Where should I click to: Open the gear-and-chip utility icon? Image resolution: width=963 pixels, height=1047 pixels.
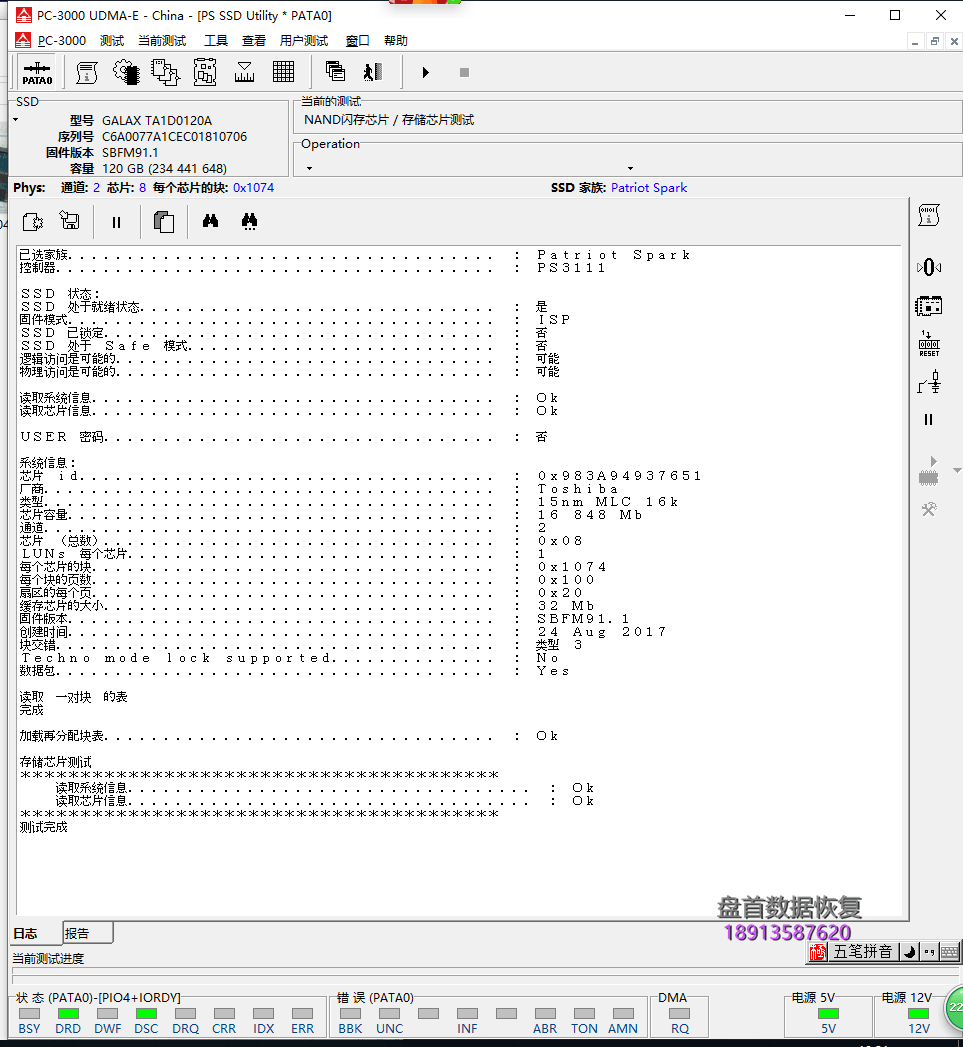coord(126,72)
